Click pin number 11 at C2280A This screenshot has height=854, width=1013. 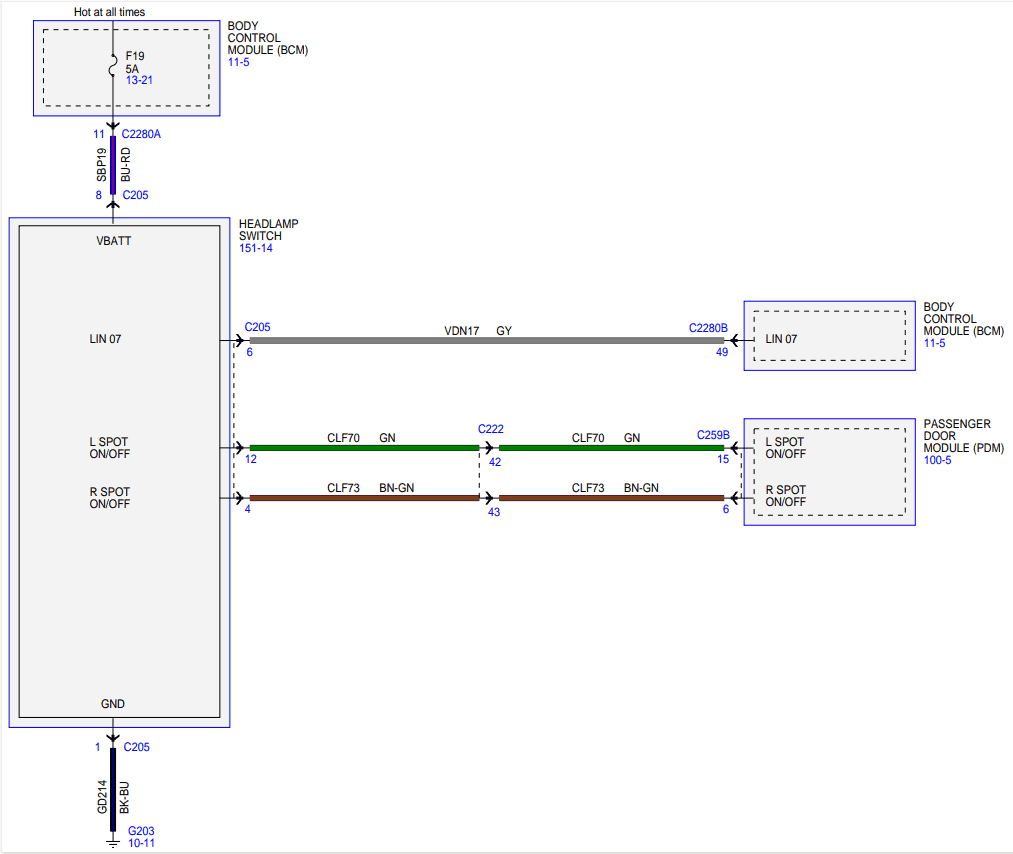pyautogui.click(x=99, y=134)
